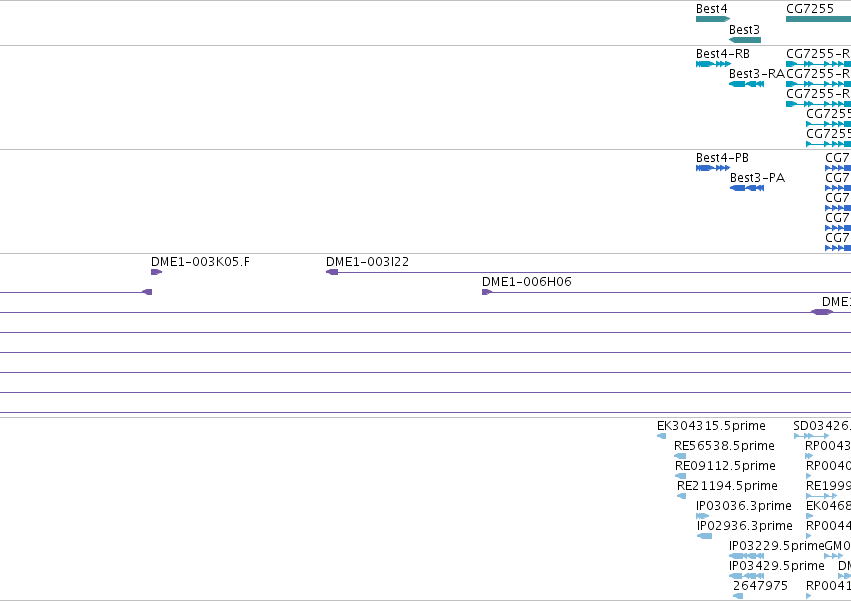Click the RE56538.5prime label

pyautogui.click(x=724, y=446)
